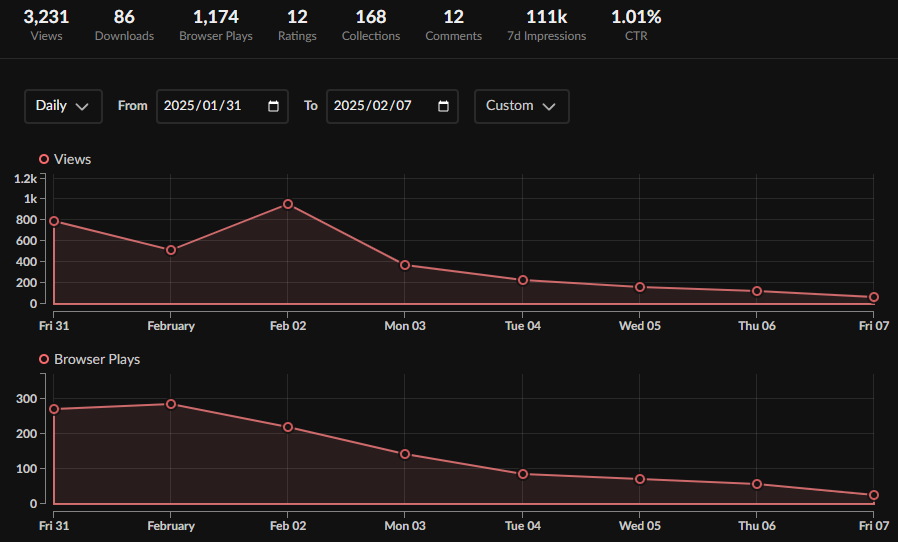This screenshot has height=542, width=898.
Task: Toggle the Browser Plays series legend
Action: pos(89,359)
